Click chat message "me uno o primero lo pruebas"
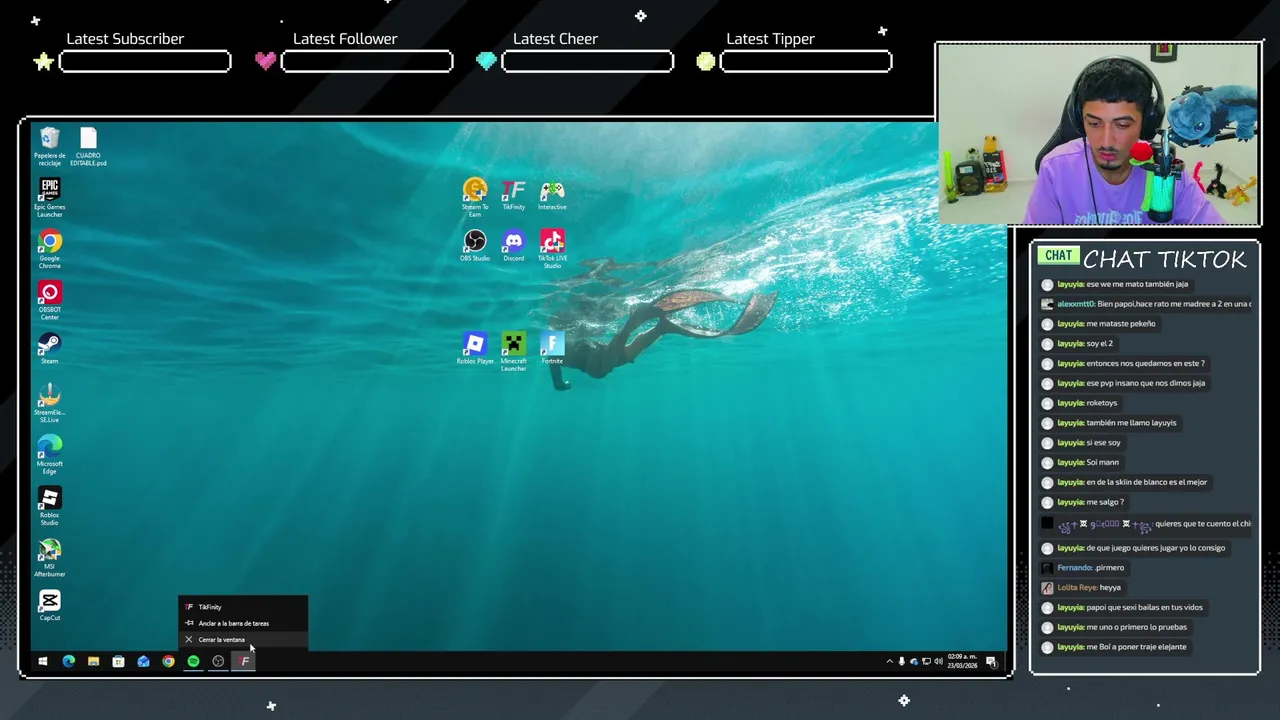Screen dimensions: 1280x720 click(1136, 627)
